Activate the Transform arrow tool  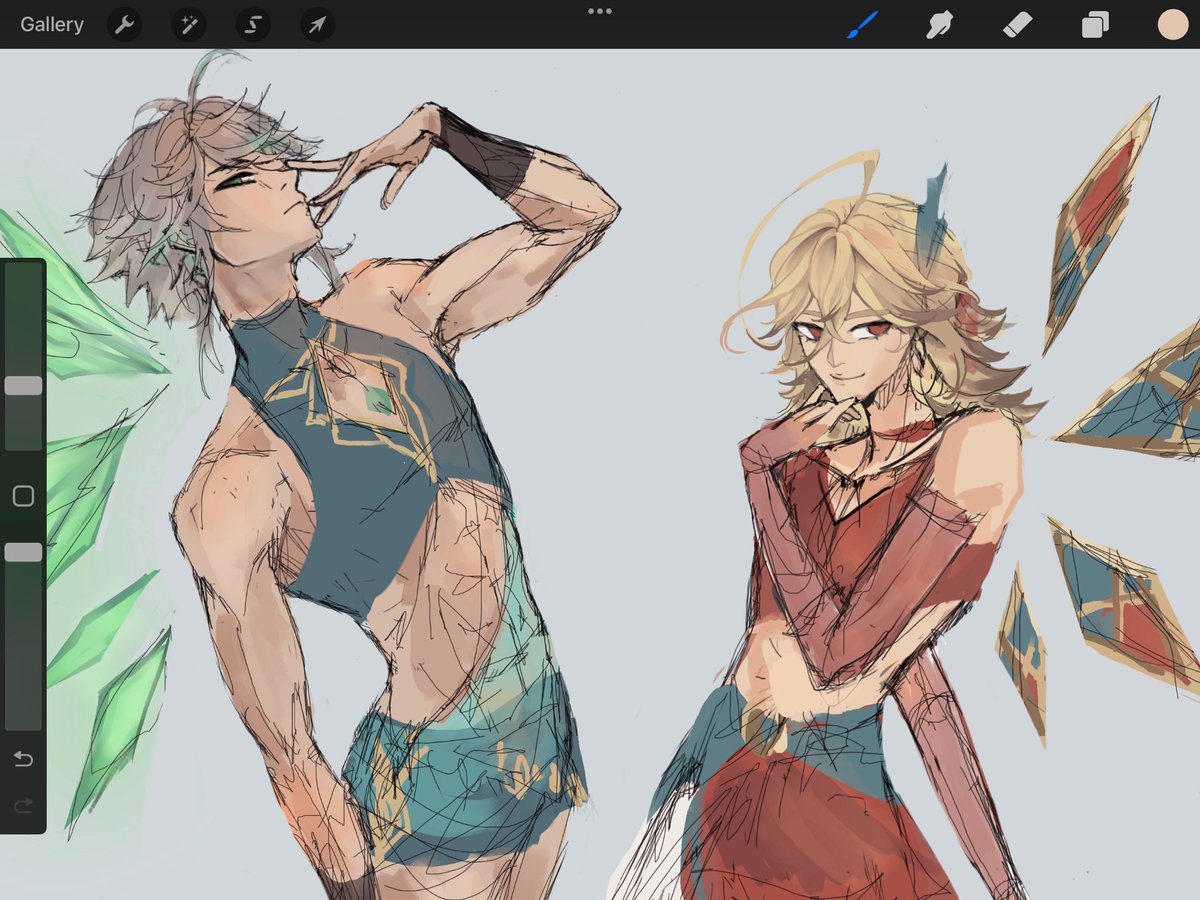317,25
